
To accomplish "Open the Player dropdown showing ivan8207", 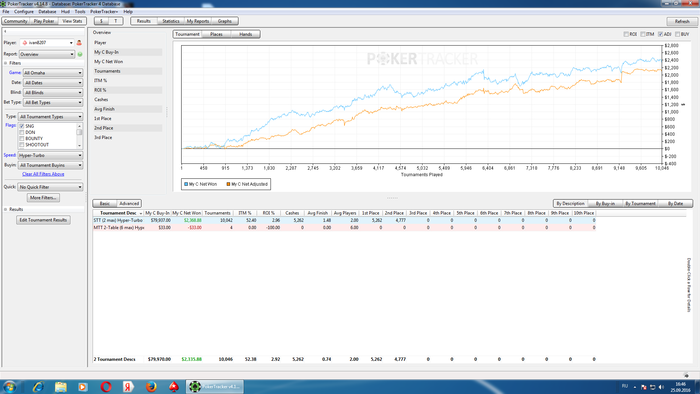I will (47, 43).
